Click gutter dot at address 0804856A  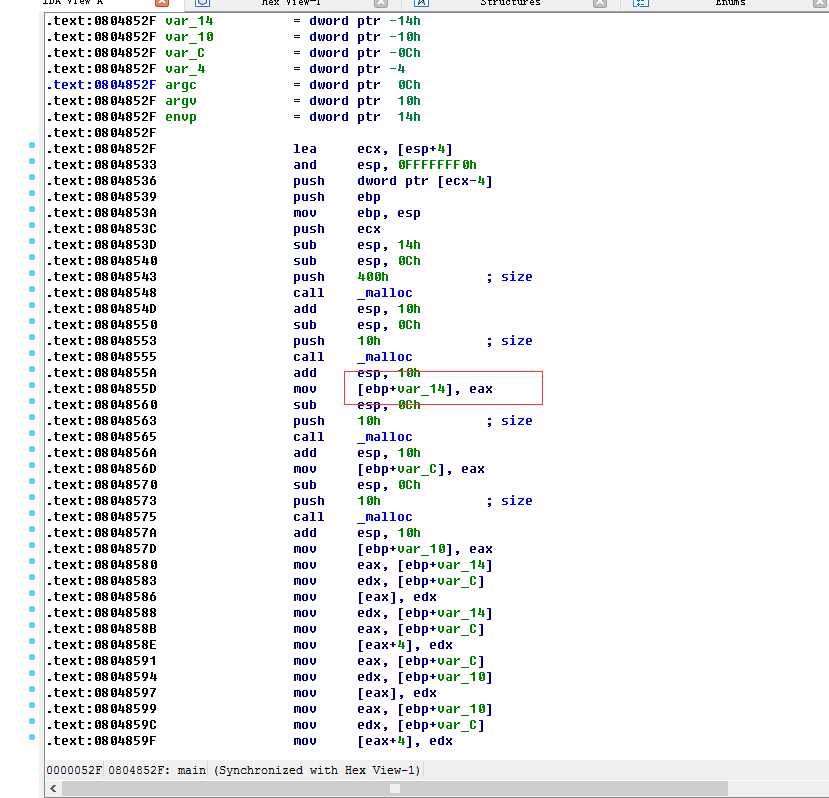point(32,449)
